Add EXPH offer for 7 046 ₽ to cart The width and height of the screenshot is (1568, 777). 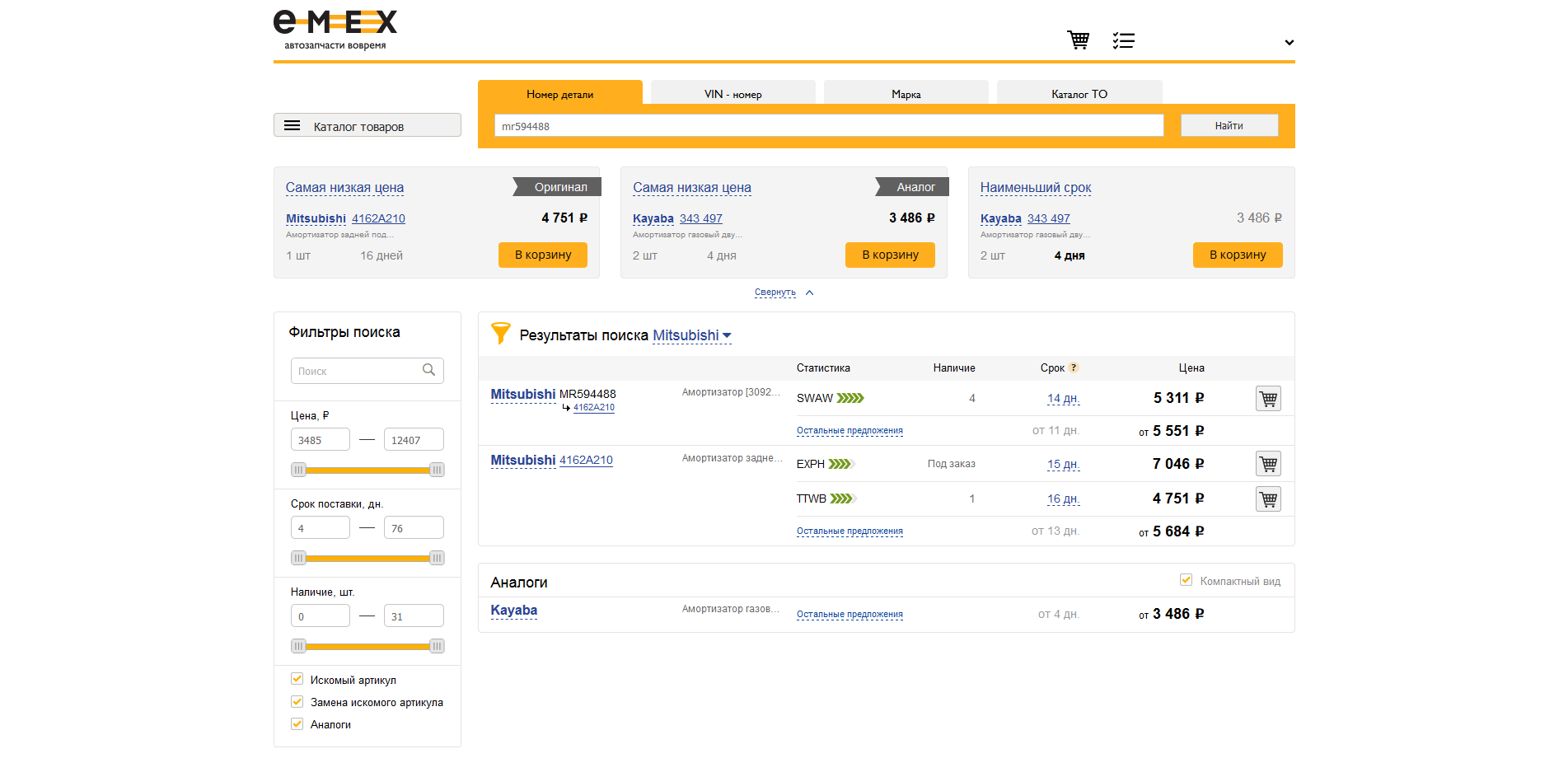tap(1268, 464)
